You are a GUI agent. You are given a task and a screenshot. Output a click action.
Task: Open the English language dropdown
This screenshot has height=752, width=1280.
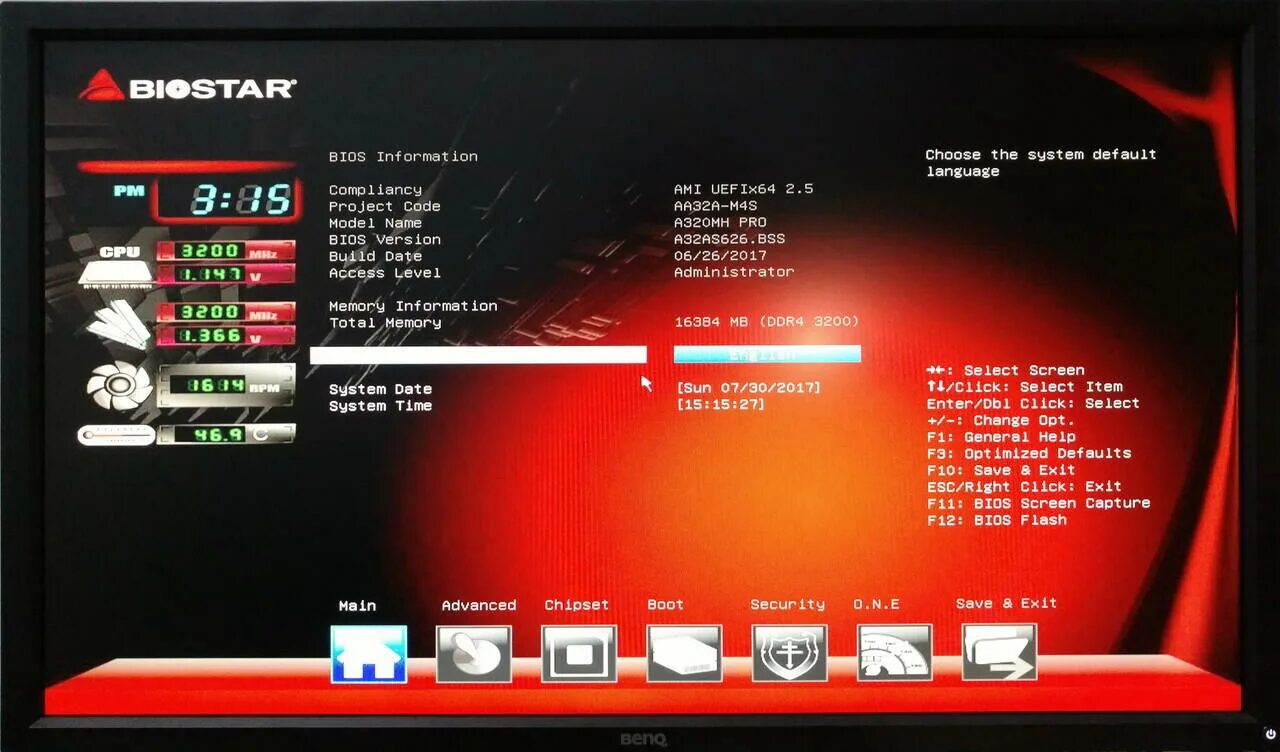click(x=767, y=354)
